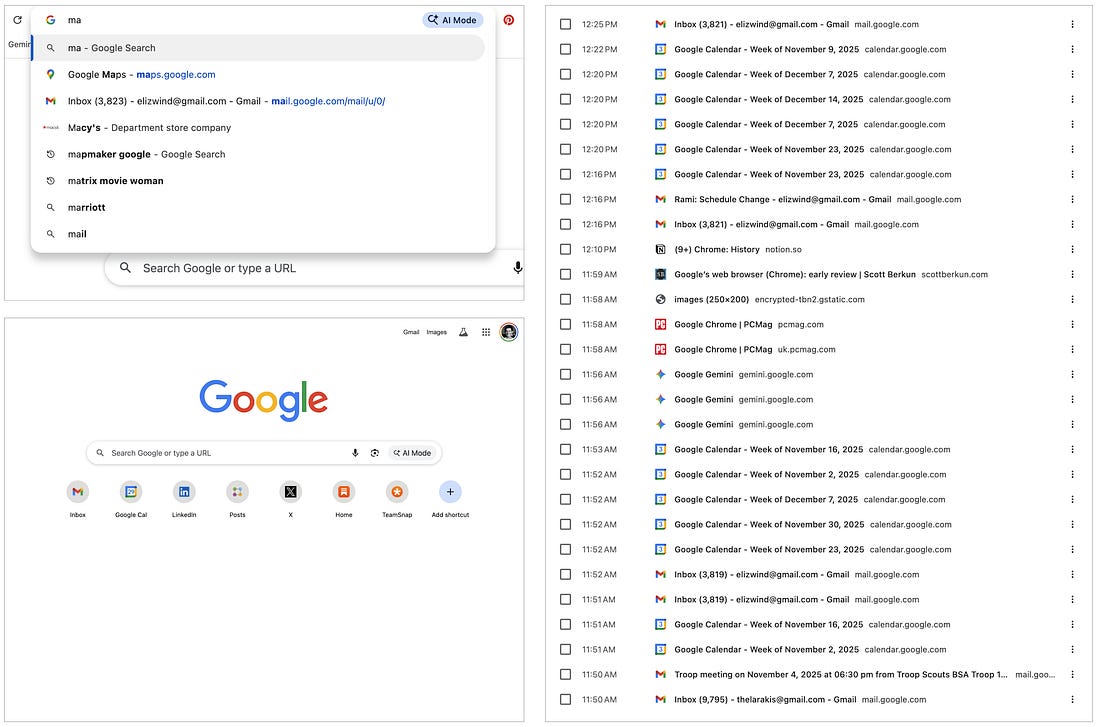Click the large 'Search Google or type a URL' box below suggestions

[316, 268]
